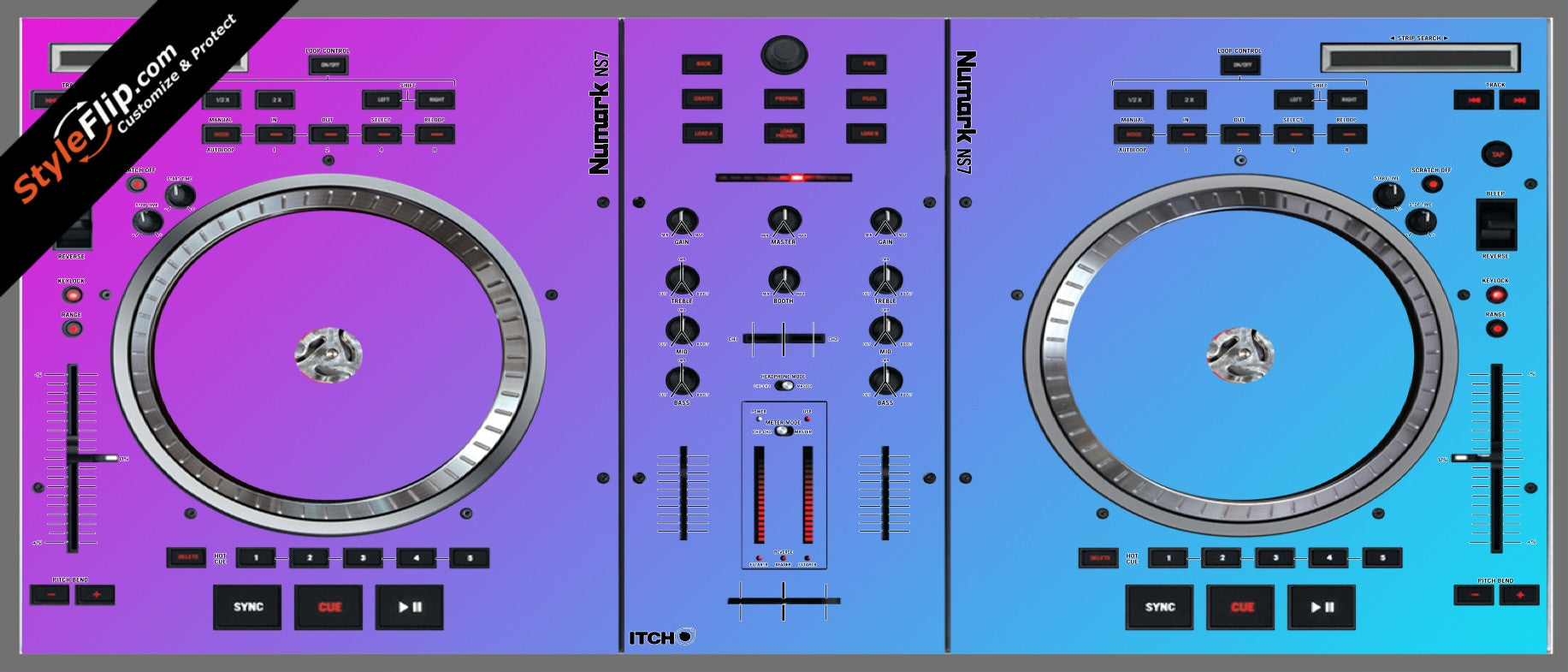The height and width of the screenshot is (672, 1568).
Task: Click the left deck pitch bend minus button
Action: click(50, 594)
